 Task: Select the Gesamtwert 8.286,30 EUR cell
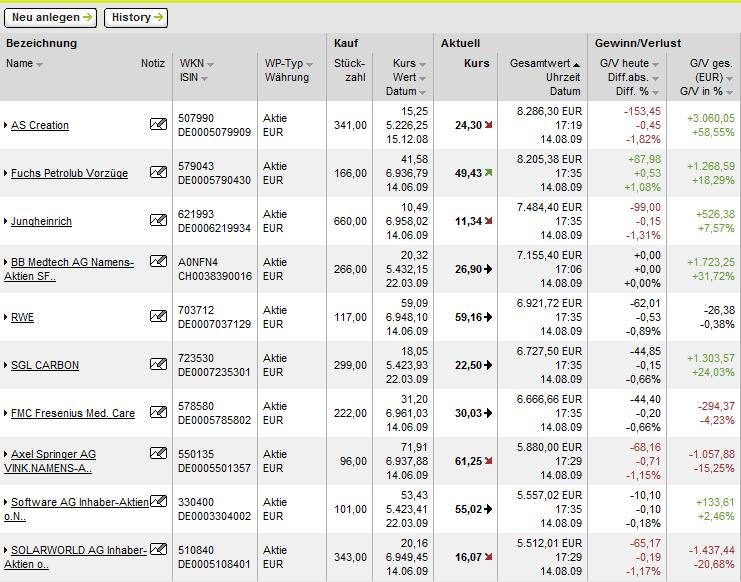tap(549, 111)
